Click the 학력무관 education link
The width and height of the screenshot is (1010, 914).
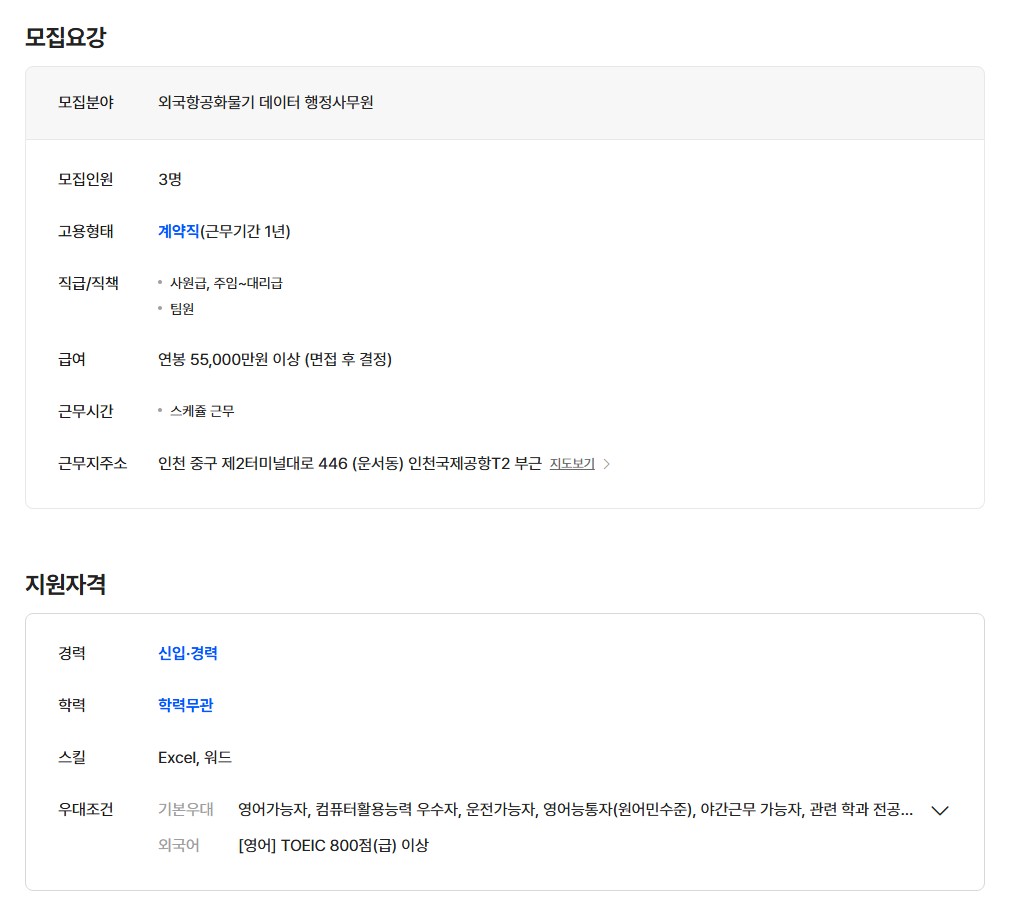(x=186, y=705)
